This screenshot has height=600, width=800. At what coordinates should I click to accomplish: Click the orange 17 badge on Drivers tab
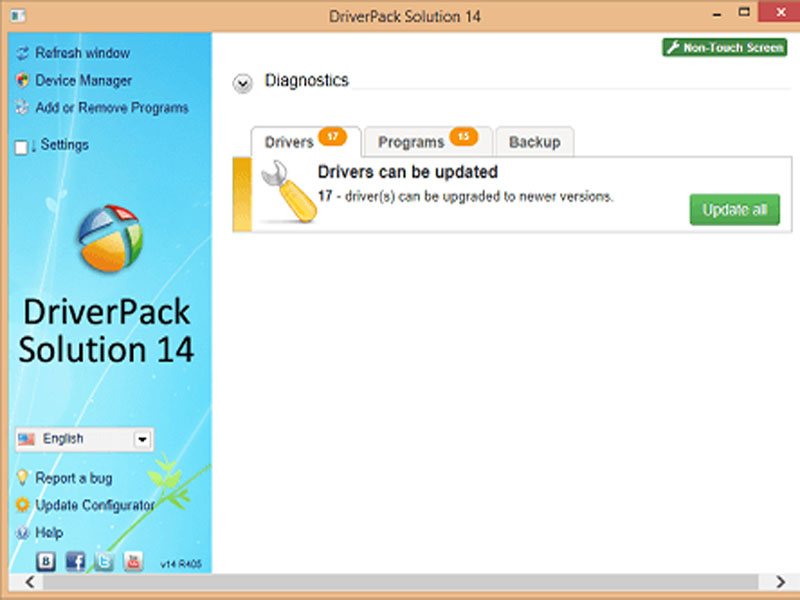tap(332, 136)
